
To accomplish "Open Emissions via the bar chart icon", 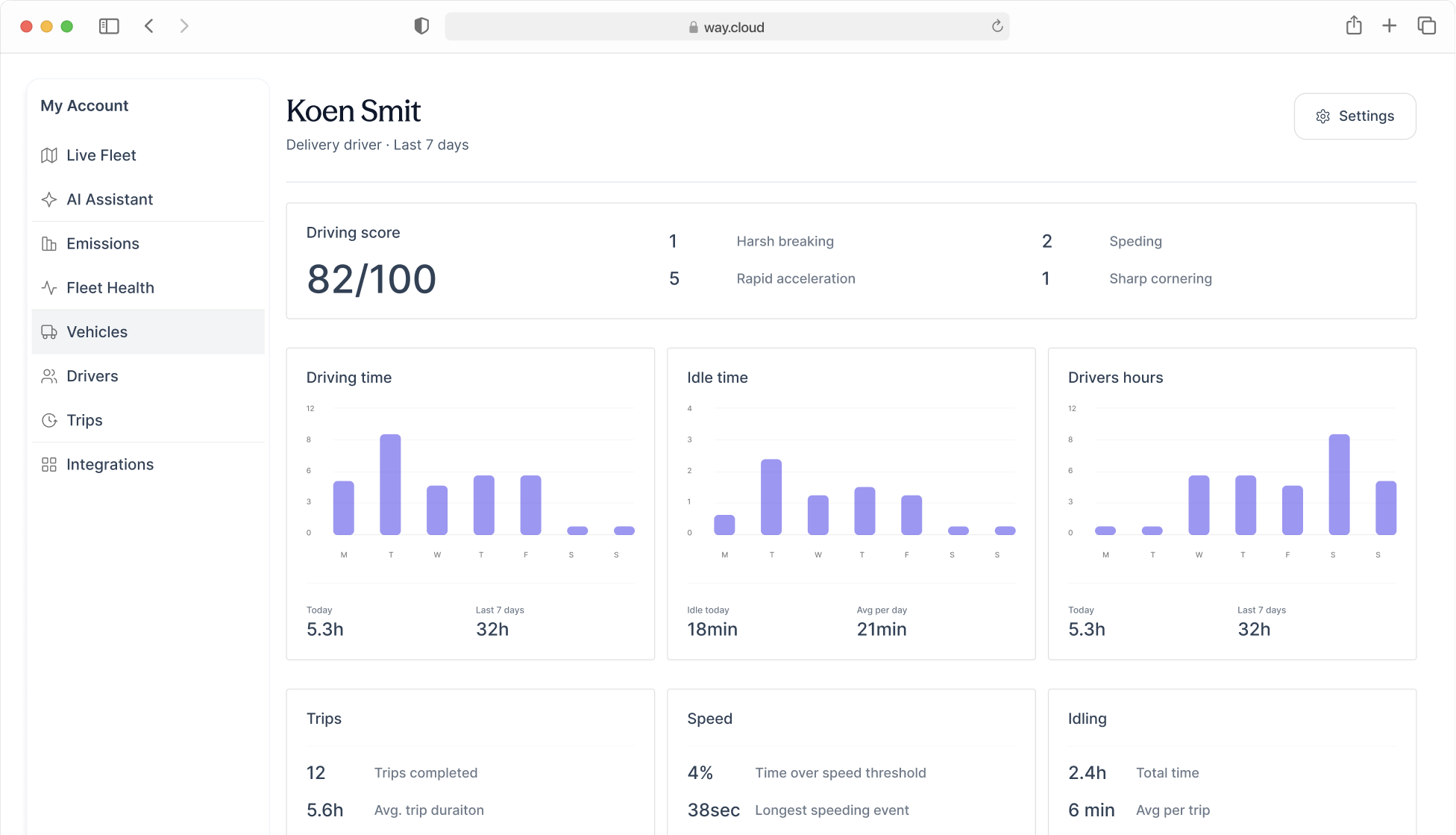I will click(49, 243).
